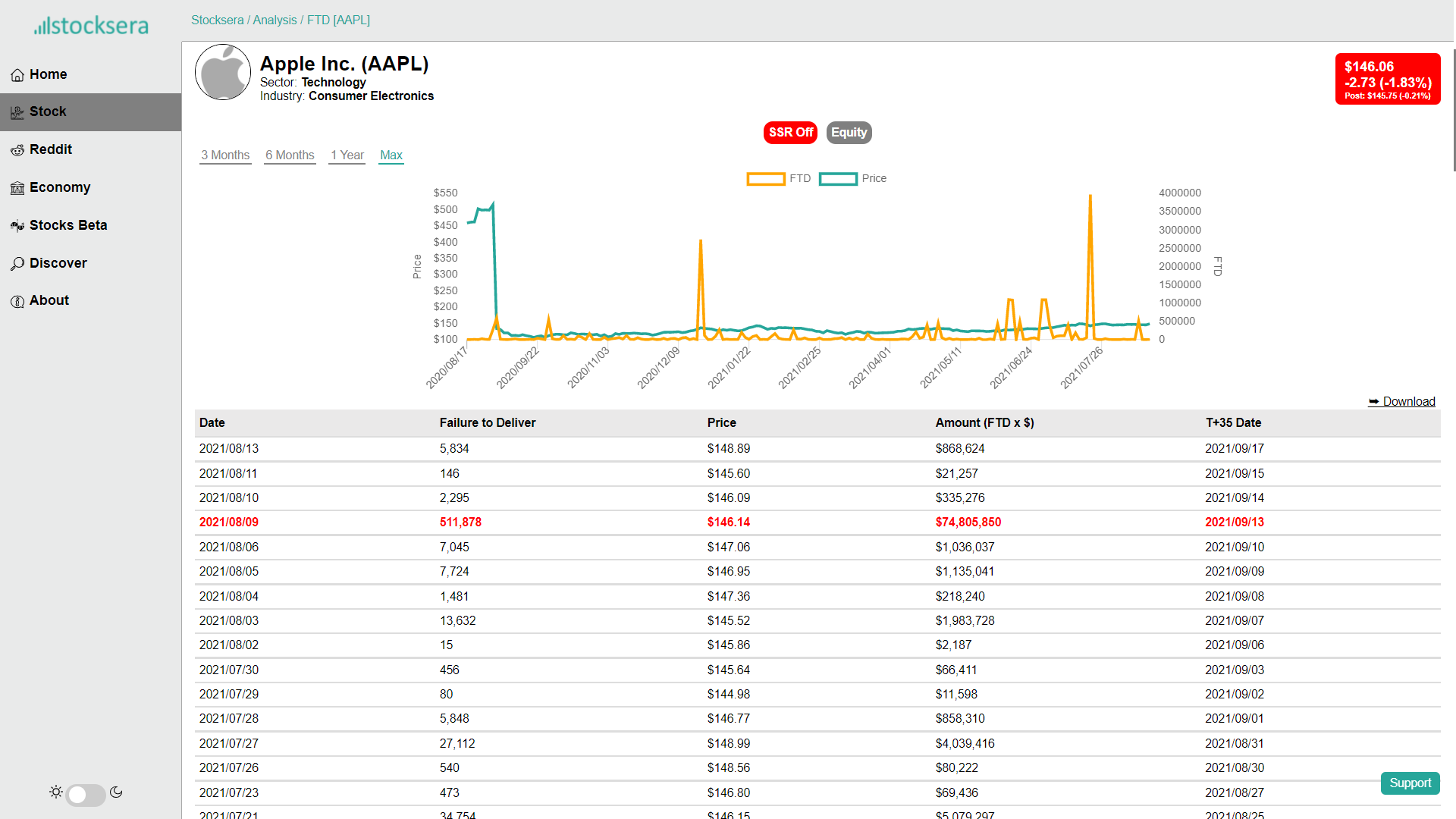Click the About info icon
1456x819 pixels.
(17, 301)
